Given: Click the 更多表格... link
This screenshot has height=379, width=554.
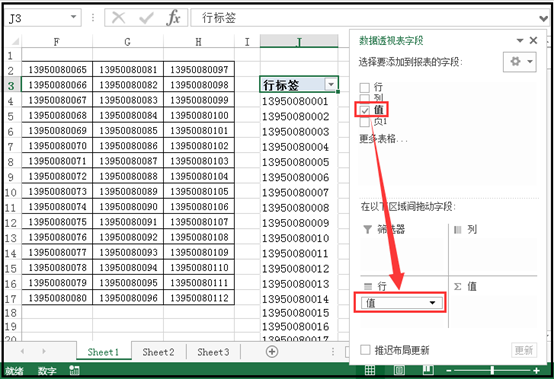Looking at the screenshot, I should (x=384, y=138).
